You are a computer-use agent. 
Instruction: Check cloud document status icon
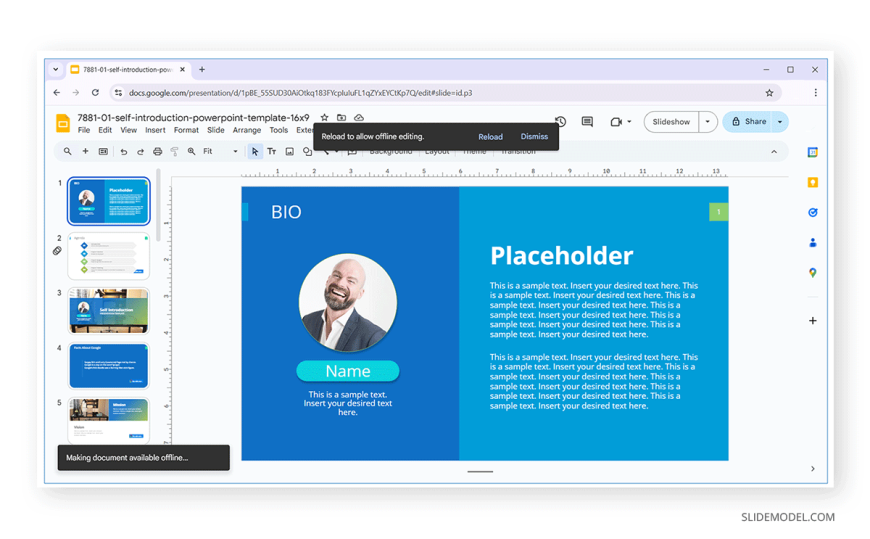(x=359, y=118)
